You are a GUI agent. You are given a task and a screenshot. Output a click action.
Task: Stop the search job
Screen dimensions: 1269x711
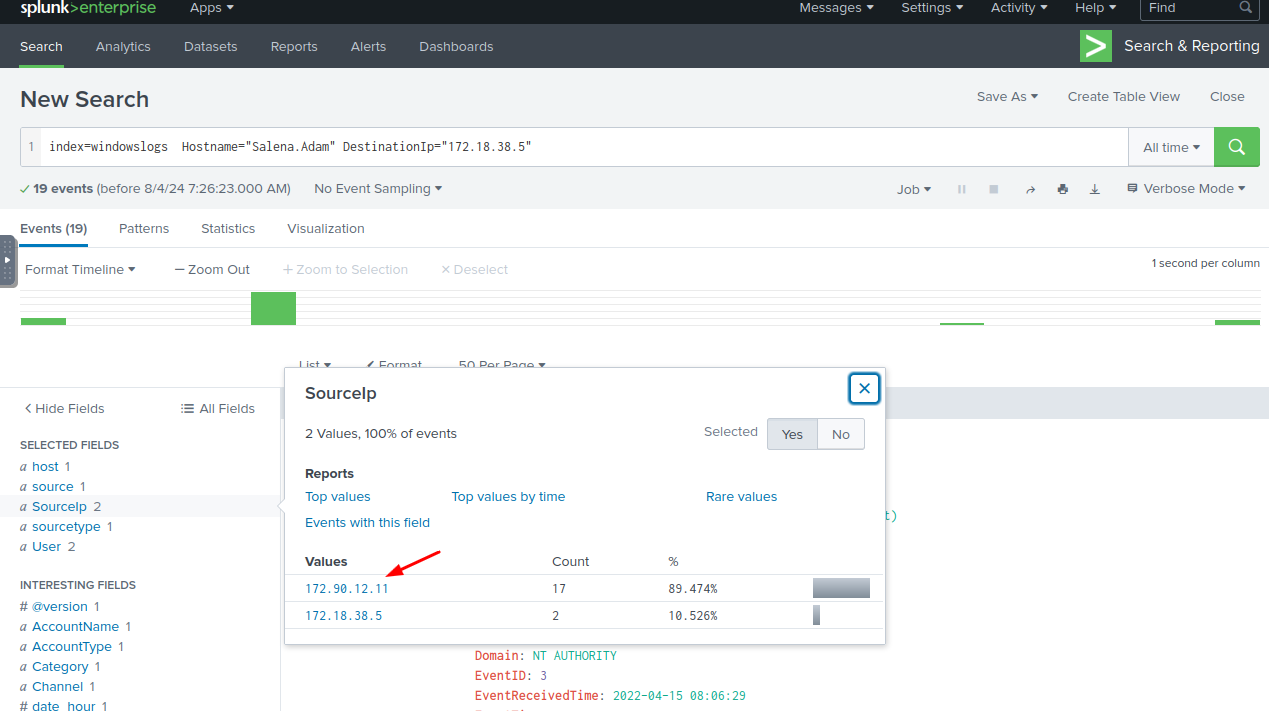click(x=993, y=189)
